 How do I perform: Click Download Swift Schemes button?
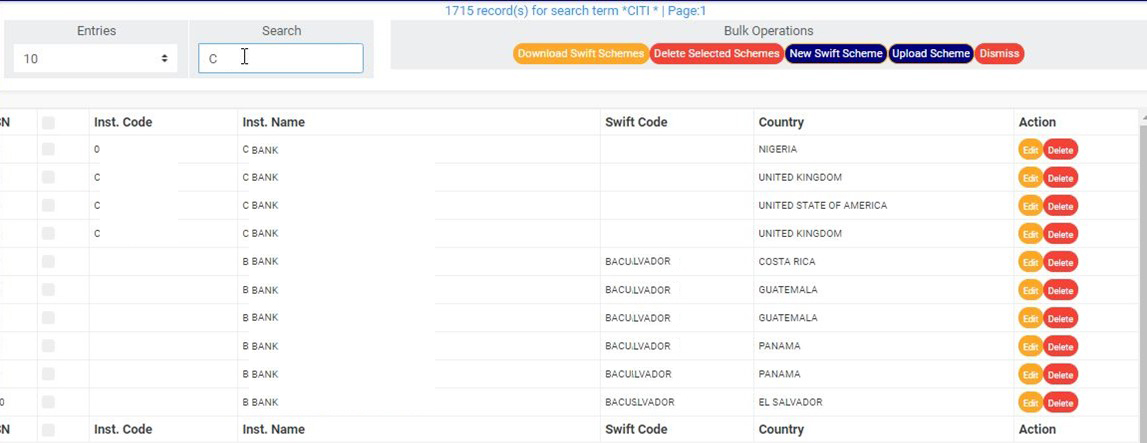click(x=580, y=54)
